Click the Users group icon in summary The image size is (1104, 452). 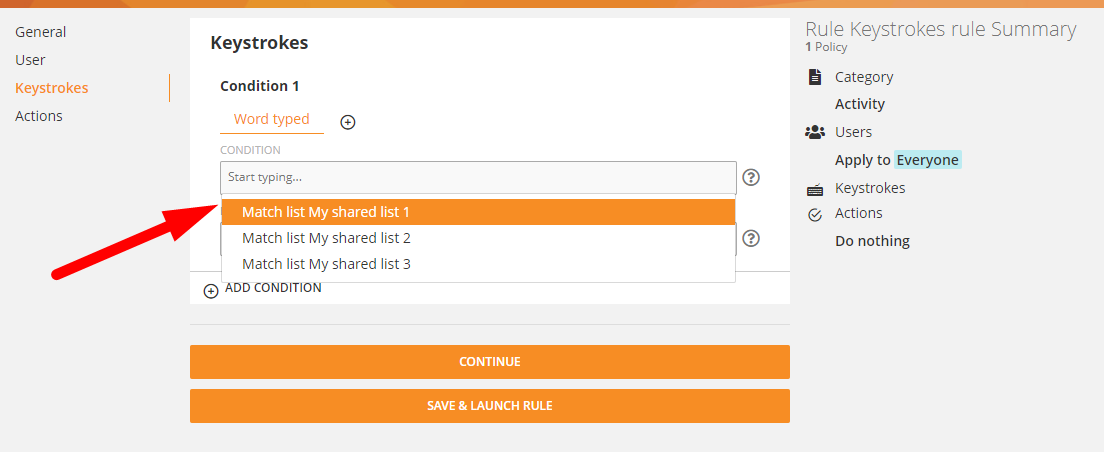(814, 132)
